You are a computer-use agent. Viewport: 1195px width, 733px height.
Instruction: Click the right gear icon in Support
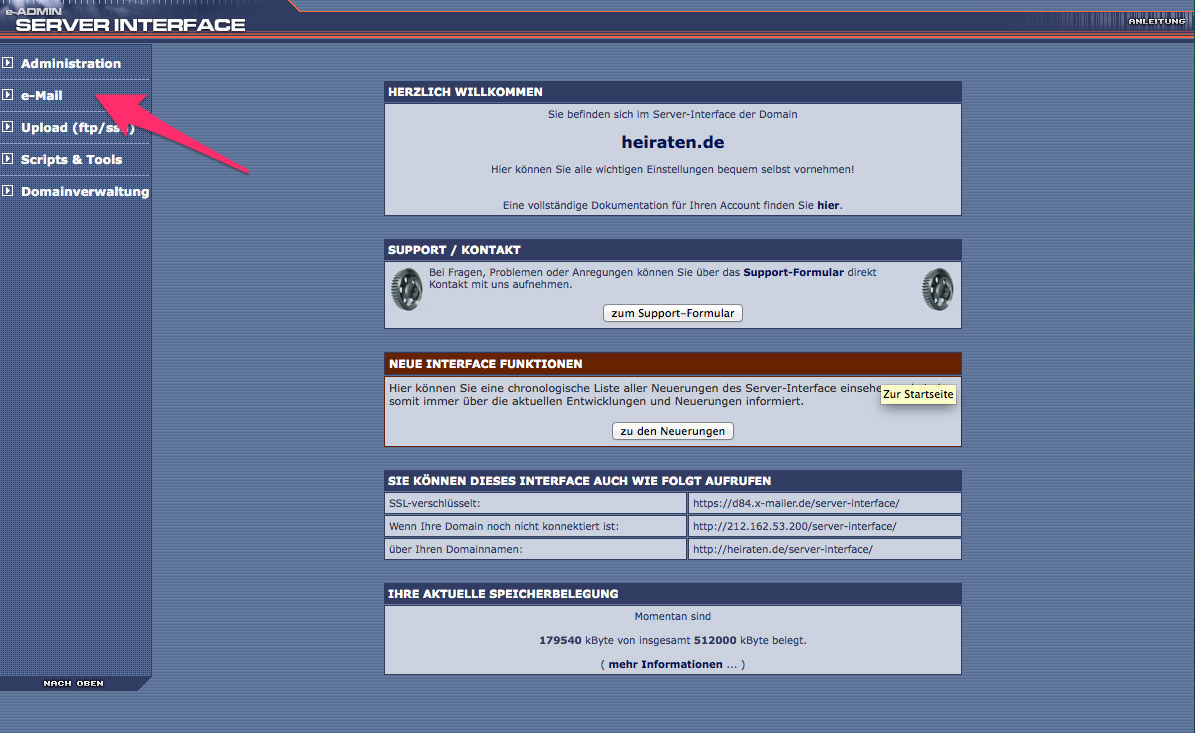pos(938,289)
